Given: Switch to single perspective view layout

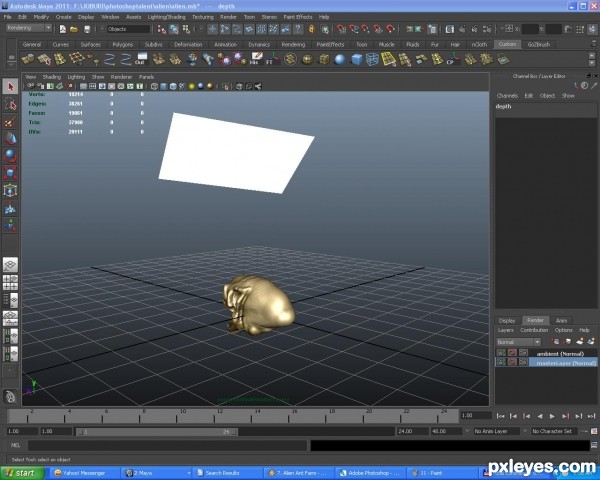Looking at the screenshot, I should 10,264.
